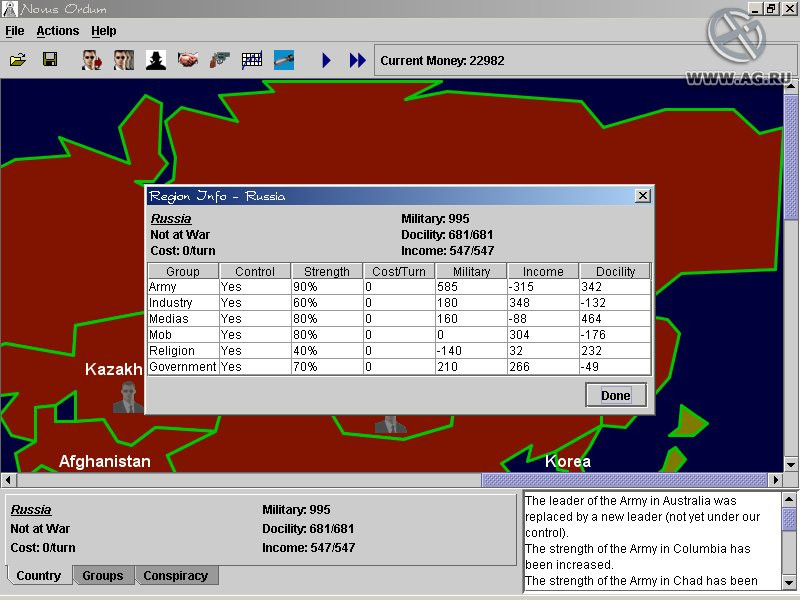800x600 pixels.
Task: Click the missile toolbar icon
Action: [x=284, y=60]
